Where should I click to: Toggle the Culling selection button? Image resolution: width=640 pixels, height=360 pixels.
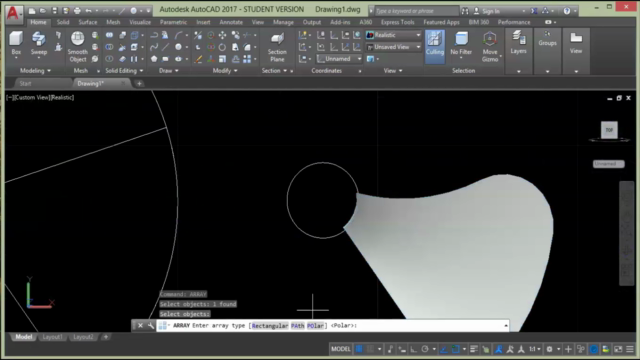(435, 46)
